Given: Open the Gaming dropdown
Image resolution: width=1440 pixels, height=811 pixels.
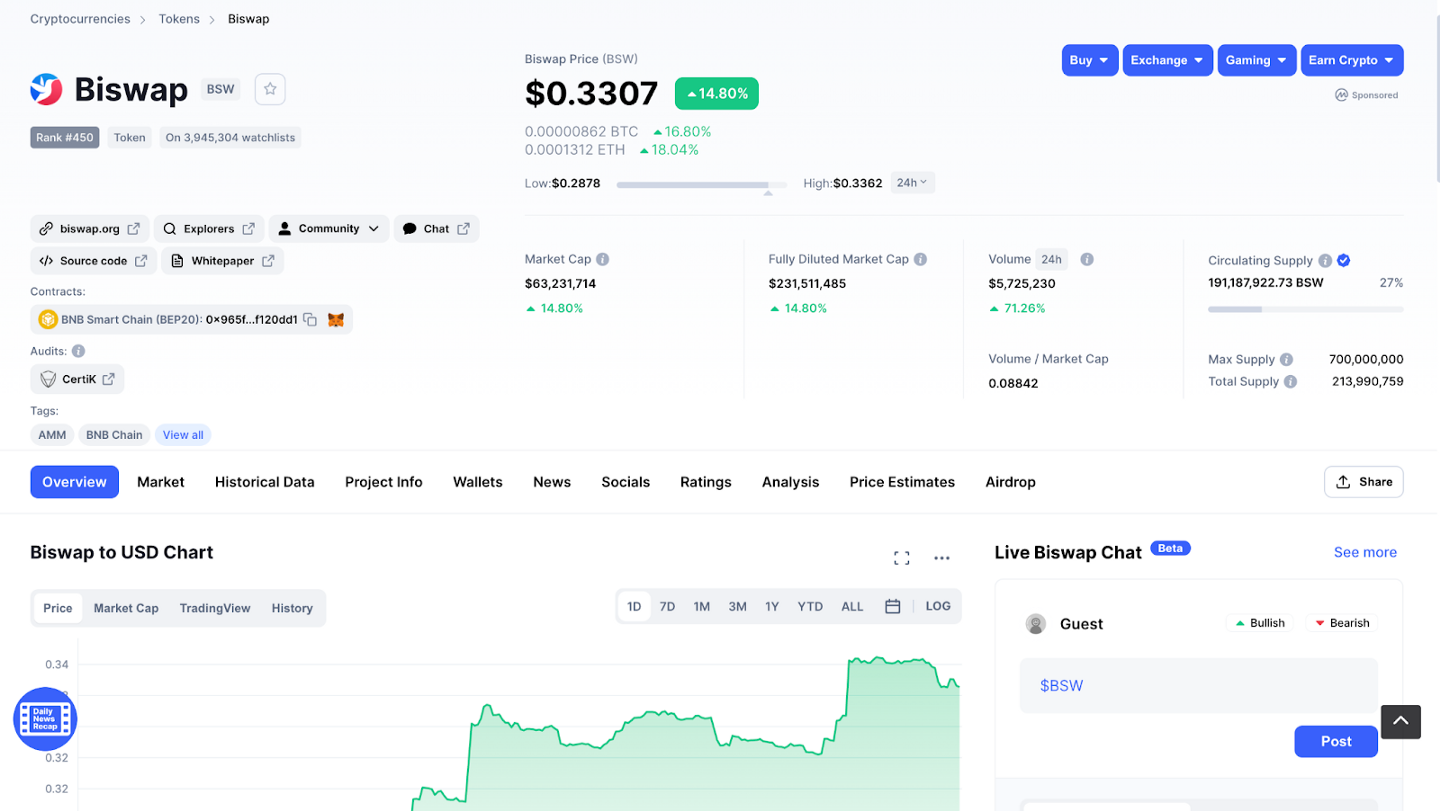Looking at the screenshot, I should point(1257,60).
